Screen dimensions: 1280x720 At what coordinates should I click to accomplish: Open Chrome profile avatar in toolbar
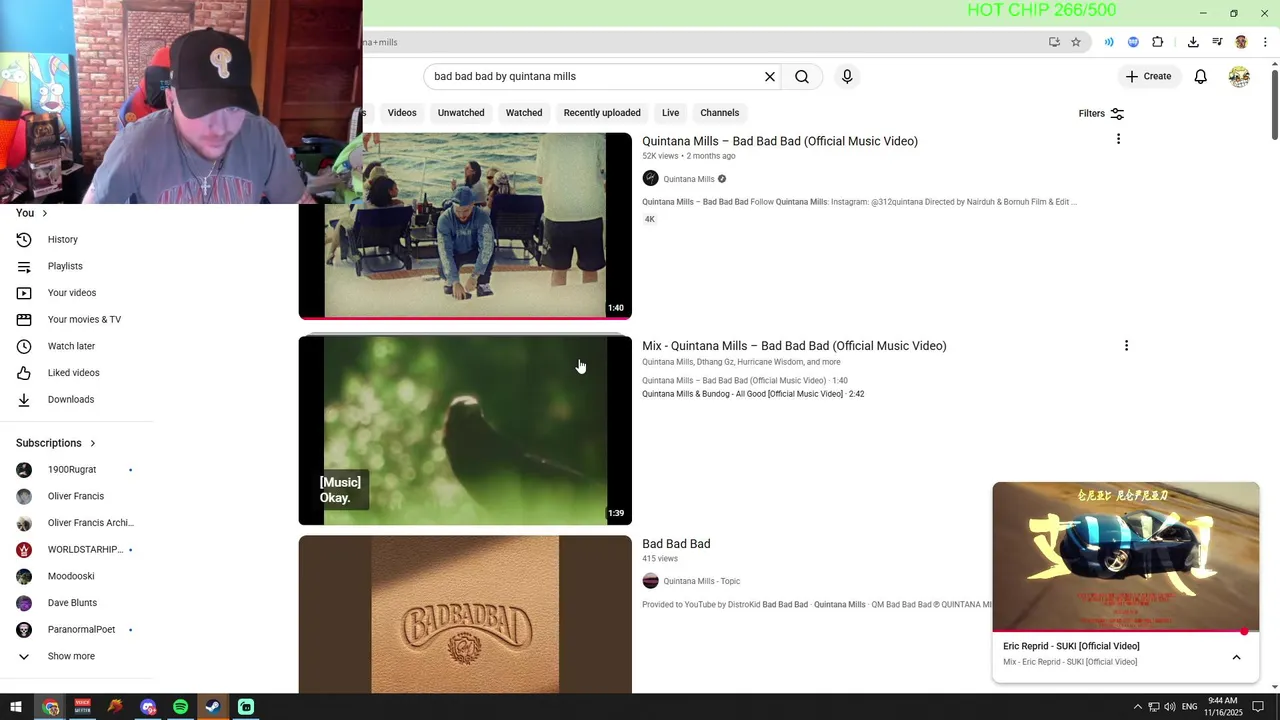pos(1241,42)
